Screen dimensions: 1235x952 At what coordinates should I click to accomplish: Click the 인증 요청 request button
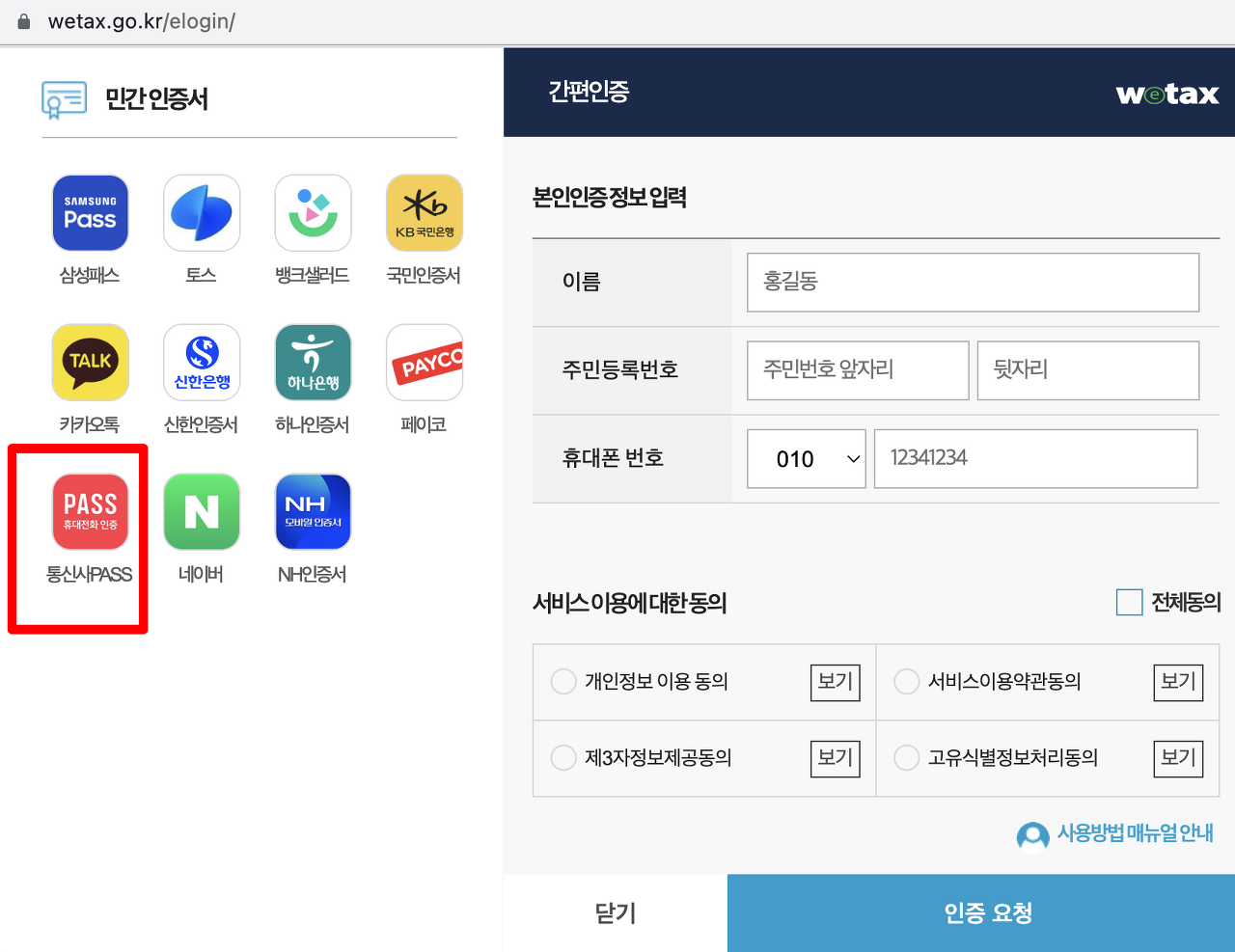point(981,913)
